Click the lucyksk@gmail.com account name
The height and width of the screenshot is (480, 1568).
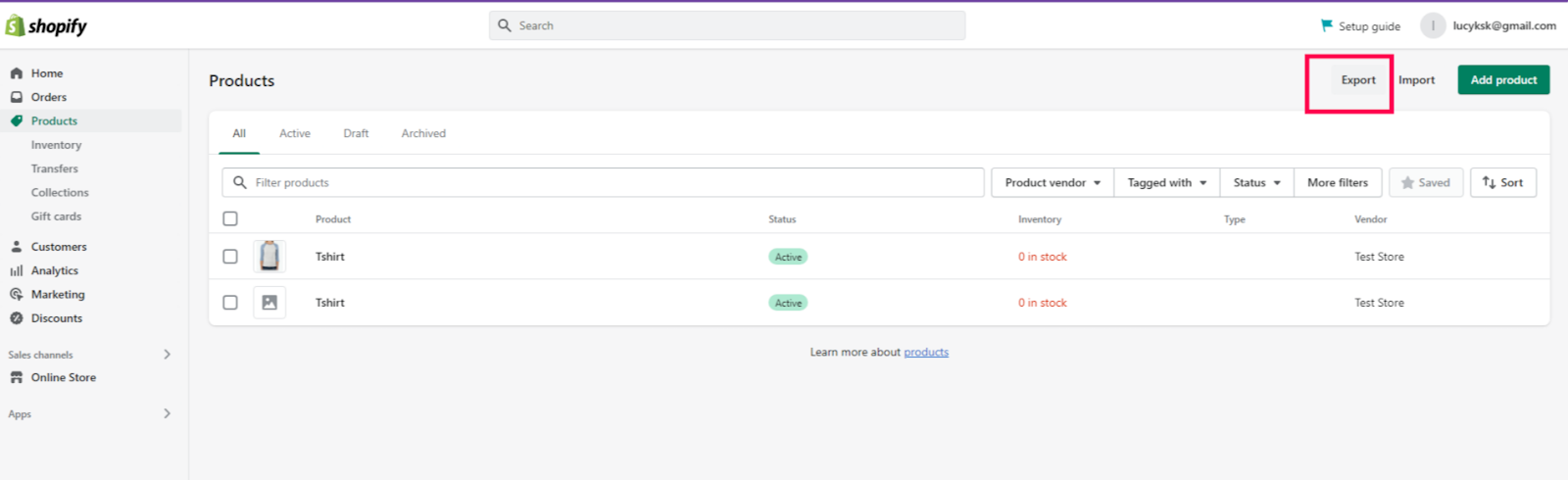point(1504,26)
